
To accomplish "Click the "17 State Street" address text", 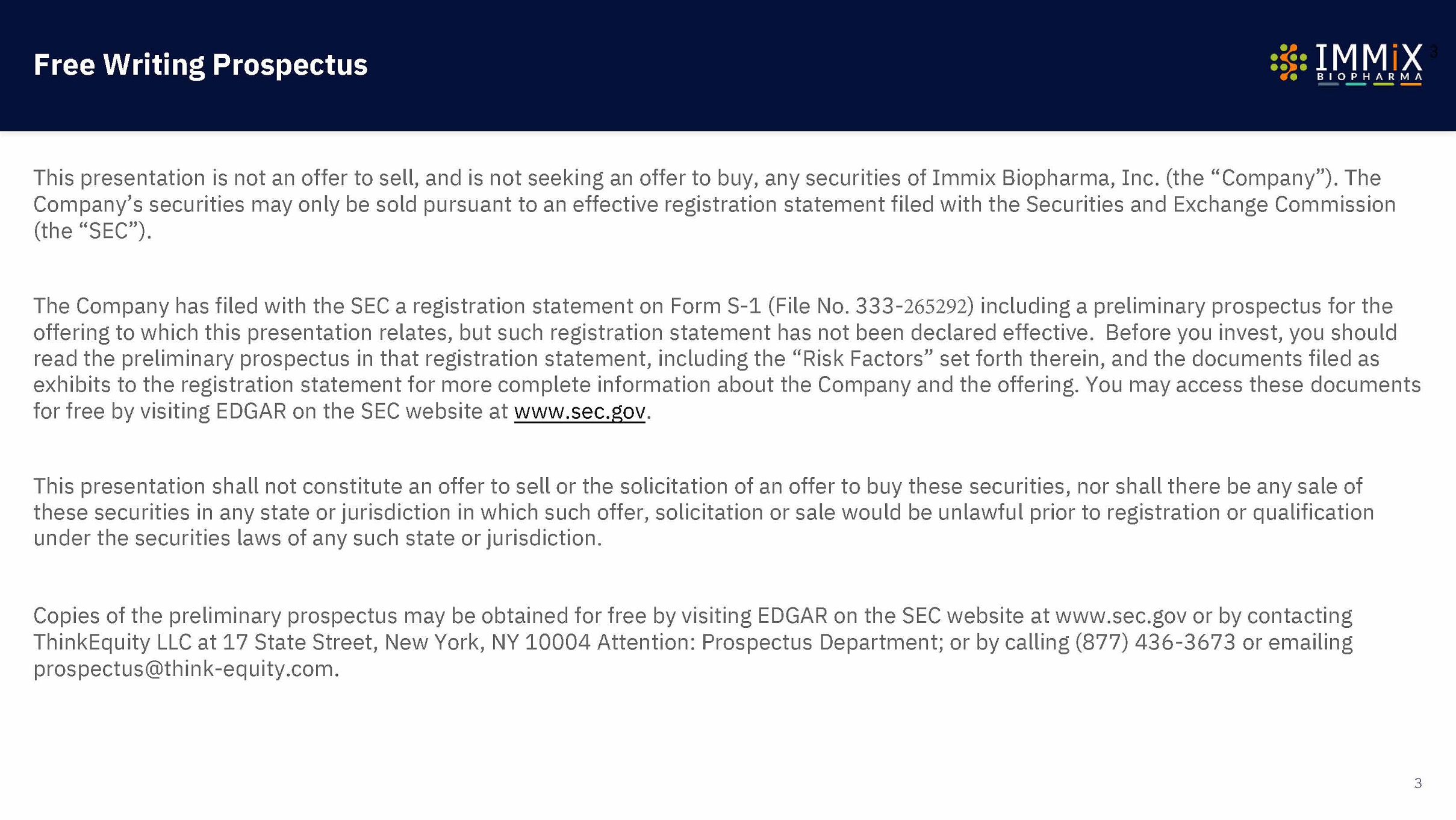I will [300, 642].
